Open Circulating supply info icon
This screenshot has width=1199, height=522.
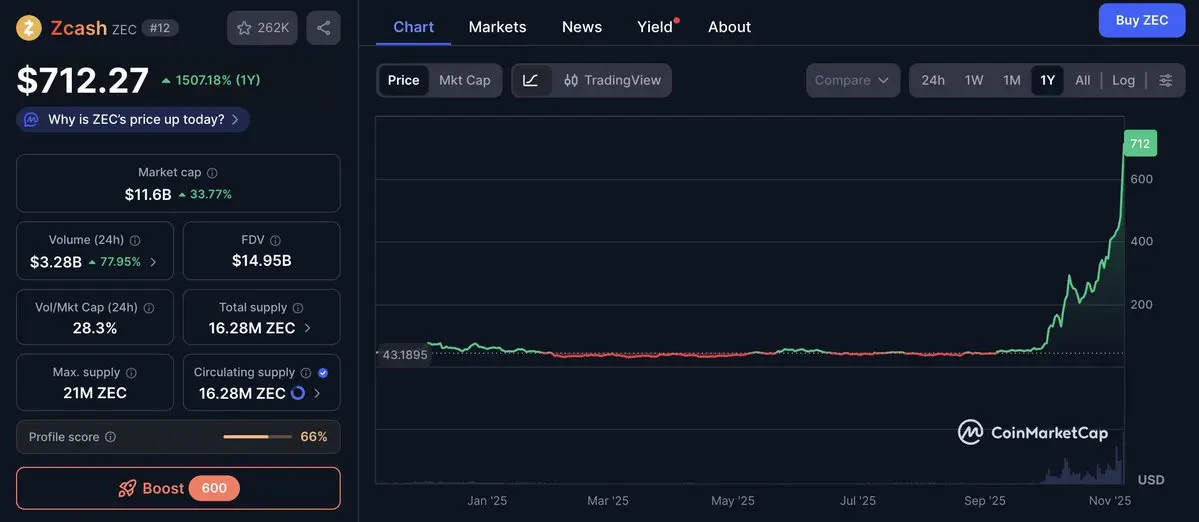pyautogui.click(x=306, y=372)
